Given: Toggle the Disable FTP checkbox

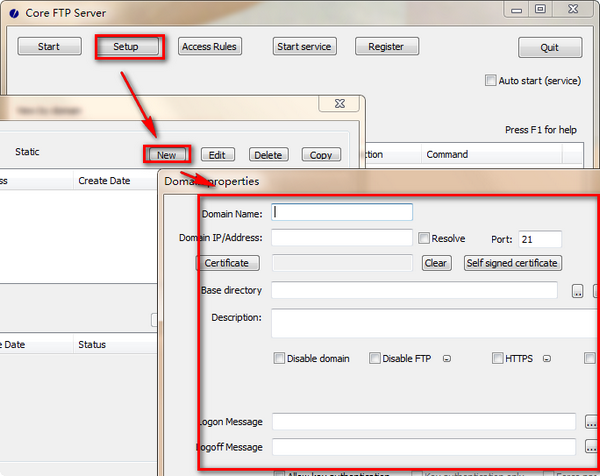Looking at the screenshot, I should click(375, 358).
